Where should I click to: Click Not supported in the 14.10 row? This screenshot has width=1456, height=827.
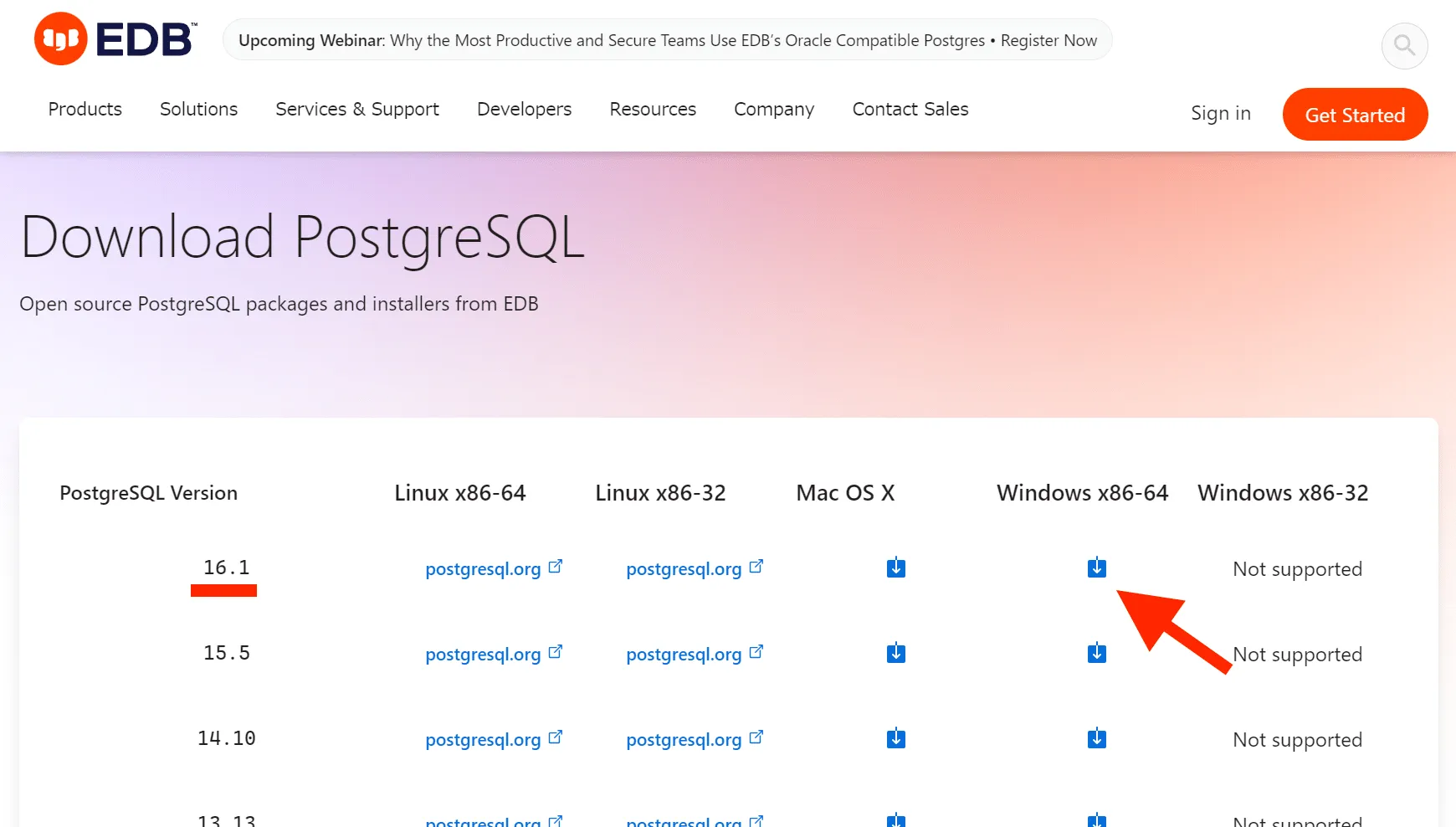1297,740
